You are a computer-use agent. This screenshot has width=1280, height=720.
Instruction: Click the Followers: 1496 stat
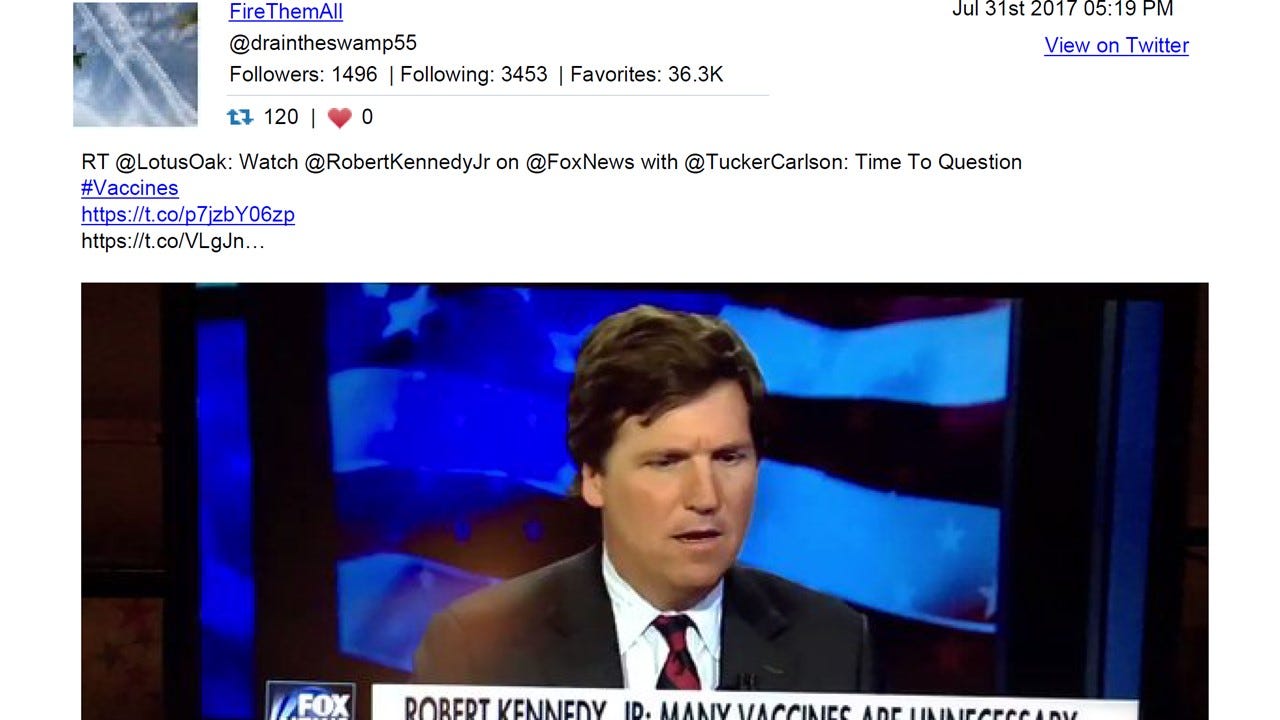(303, 74)
